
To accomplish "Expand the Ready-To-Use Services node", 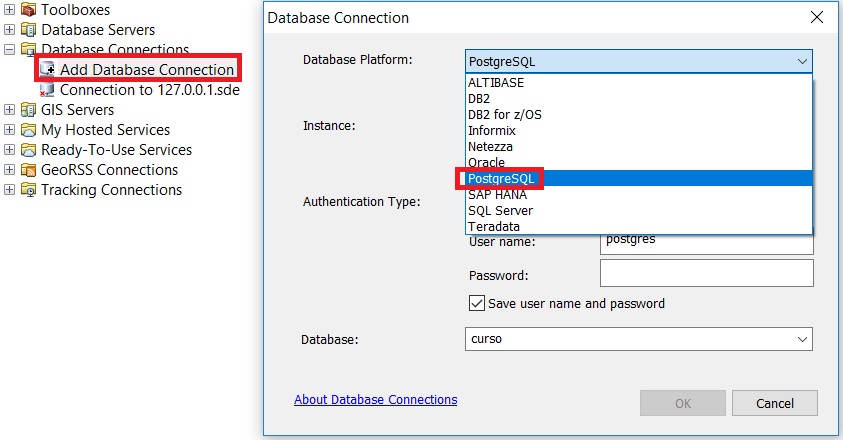I will point(9,150).
